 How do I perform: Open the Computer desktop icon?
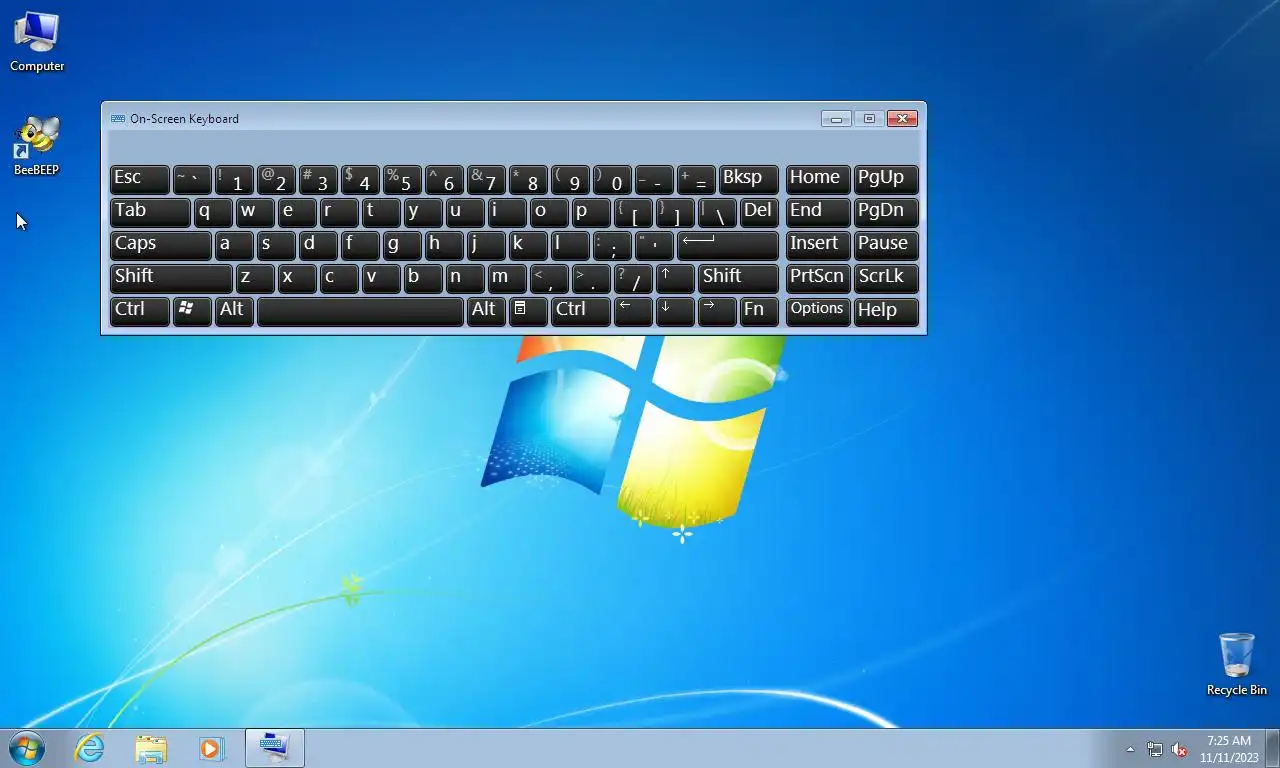pos(37,41)
